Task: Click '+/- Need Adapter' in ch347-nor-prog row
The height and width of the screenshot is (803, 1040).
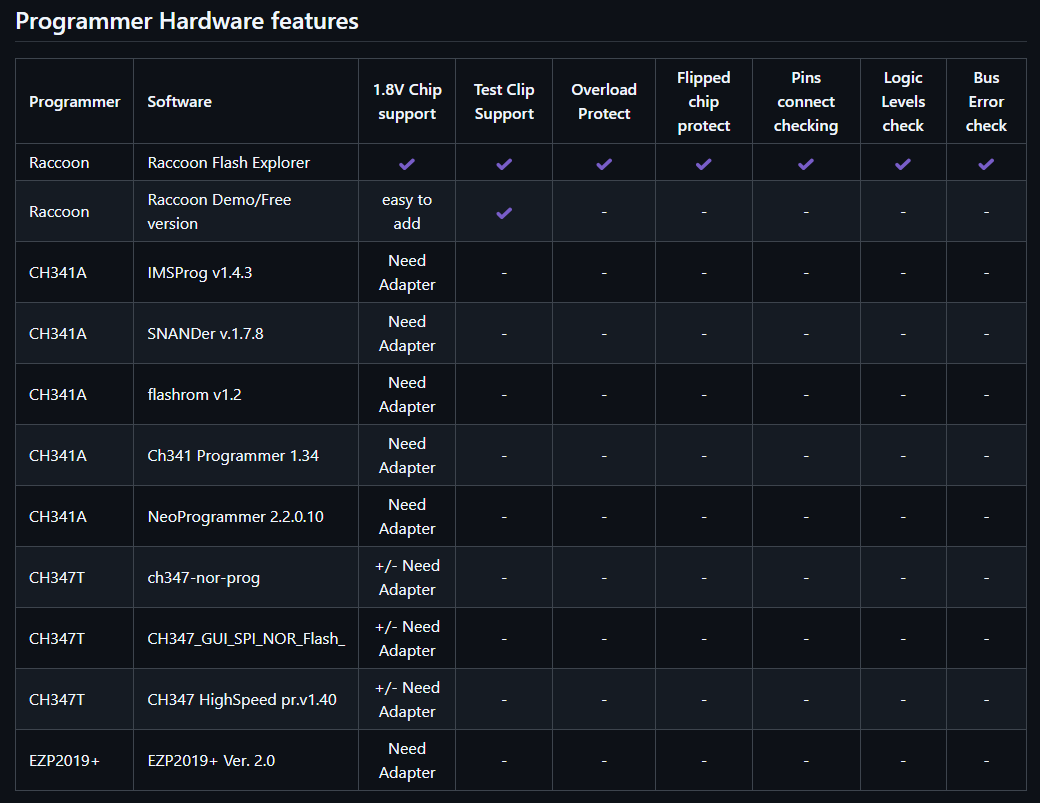Action: 407,578
